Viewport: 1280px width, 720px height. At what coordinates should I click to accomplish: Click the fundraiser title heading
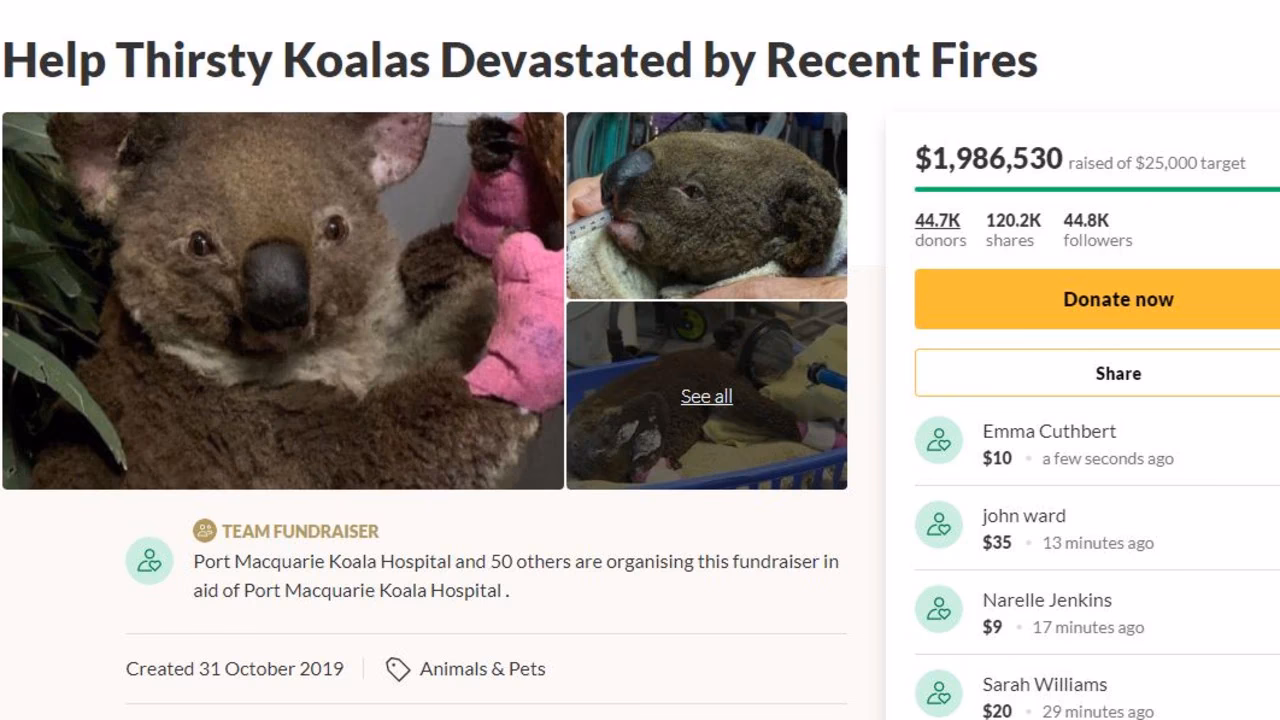(519, 60)
